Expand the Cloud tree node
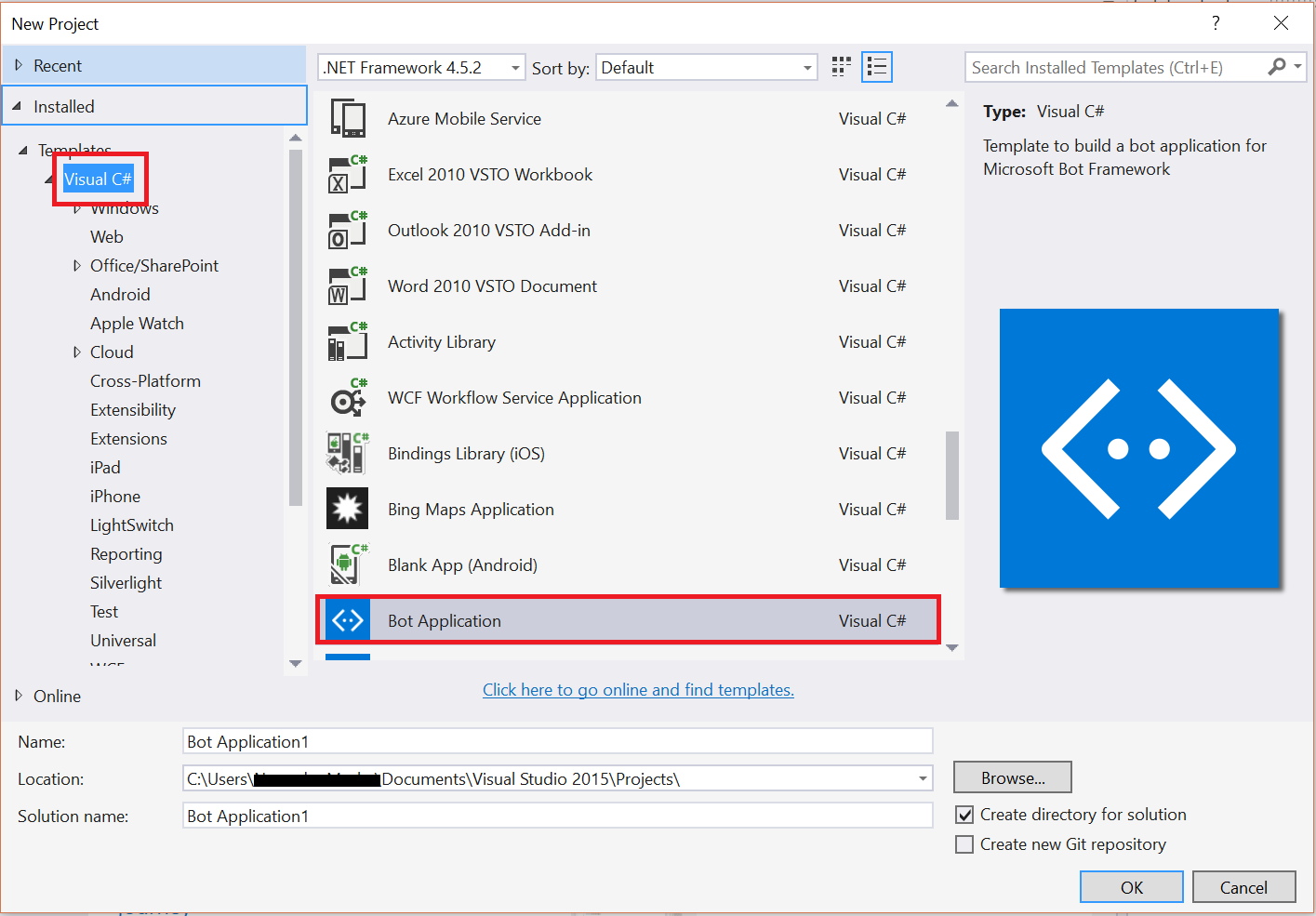The height and width of the screenshot is (916, 1316). [x=76, y=352]
